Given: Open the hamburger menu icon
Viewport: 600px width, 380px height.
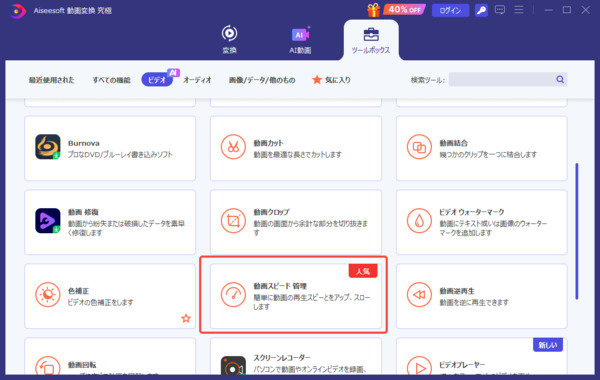Looking at the screenshot, I should tap(519, 10).
